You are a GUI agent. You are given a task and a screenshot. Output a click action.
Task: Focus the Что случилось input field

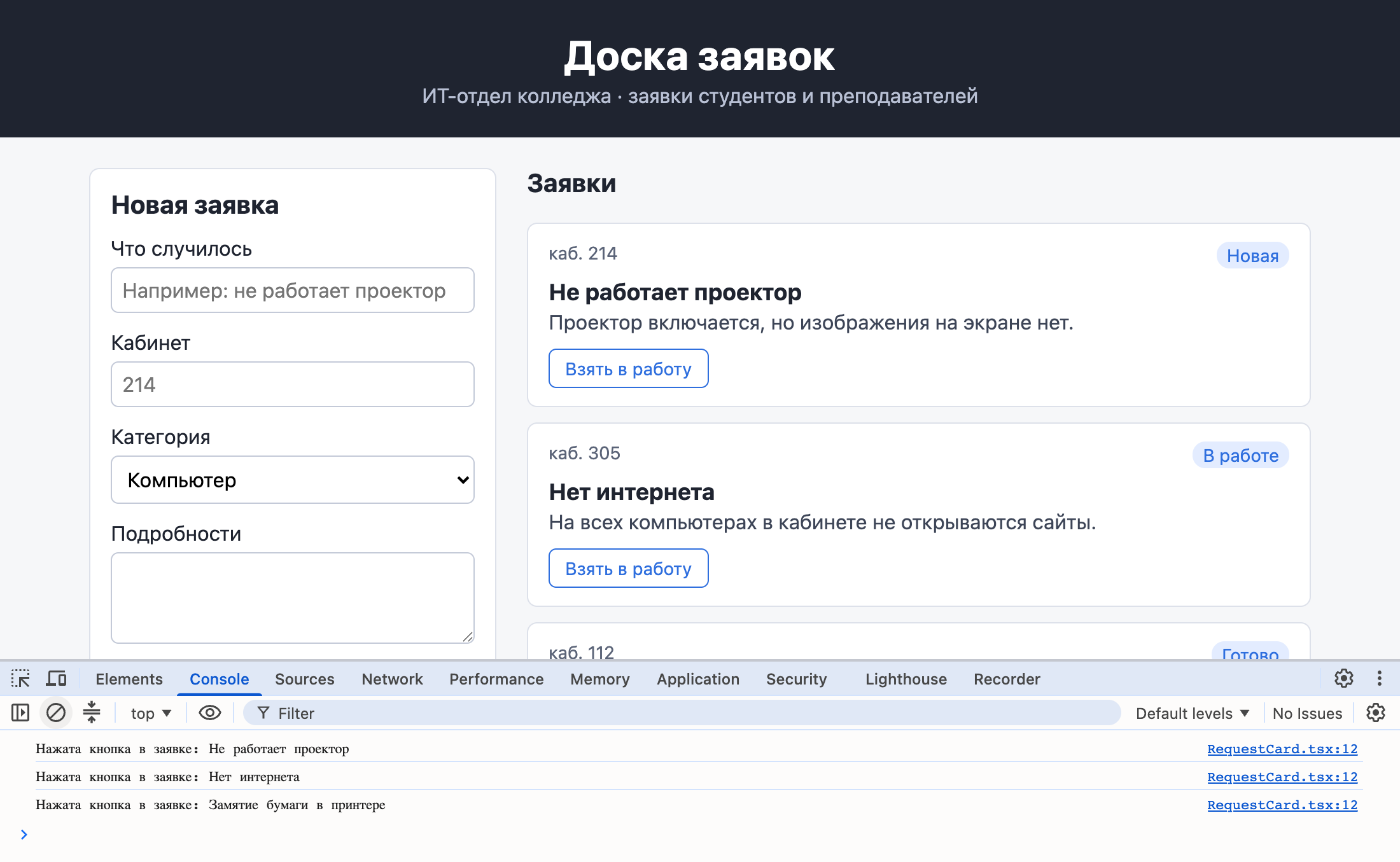pos(293,290)
